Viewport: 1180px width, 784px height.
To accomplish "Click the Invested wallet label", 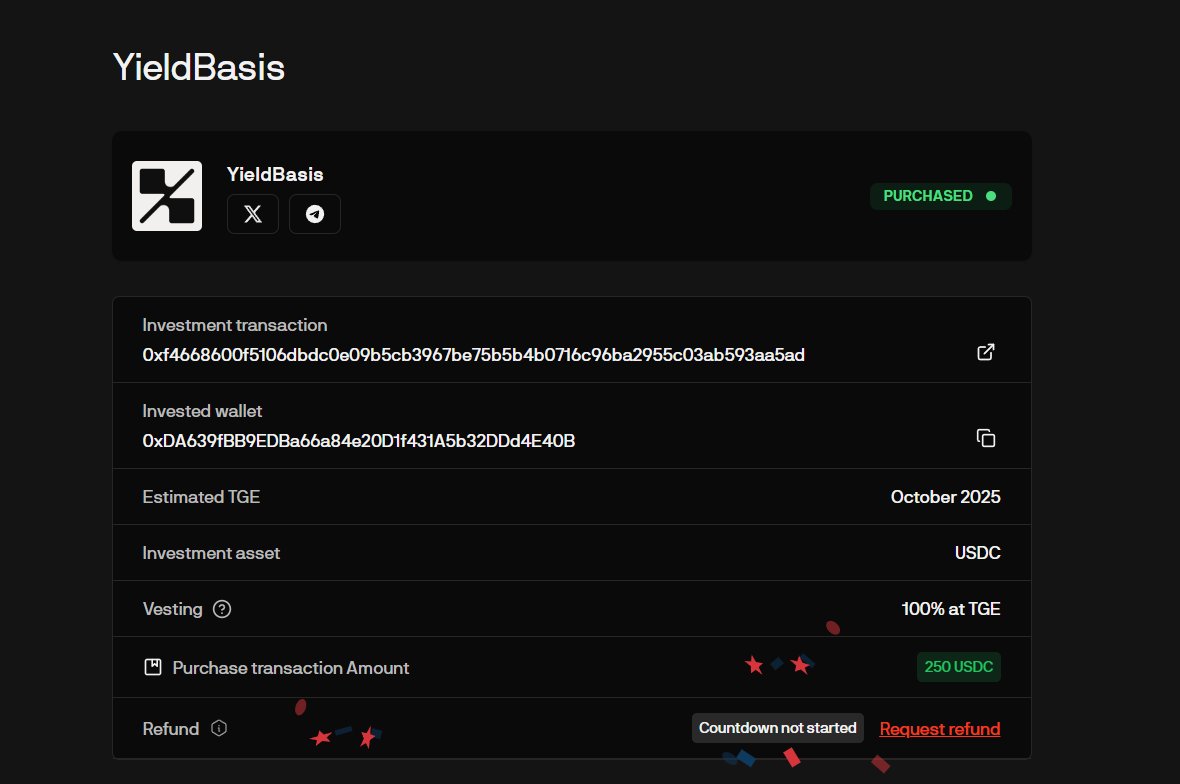I will (x=202, y=411).
